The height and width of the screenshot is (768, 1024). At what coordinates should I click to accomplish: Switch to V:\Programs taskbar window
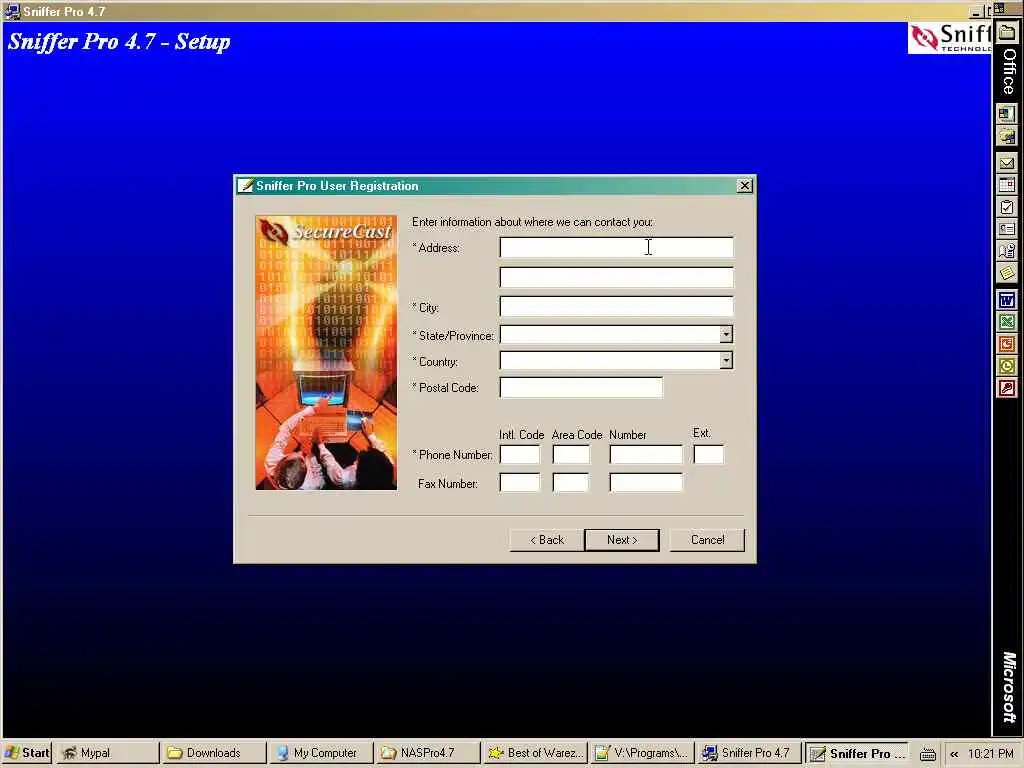click(x=642, y=753)
